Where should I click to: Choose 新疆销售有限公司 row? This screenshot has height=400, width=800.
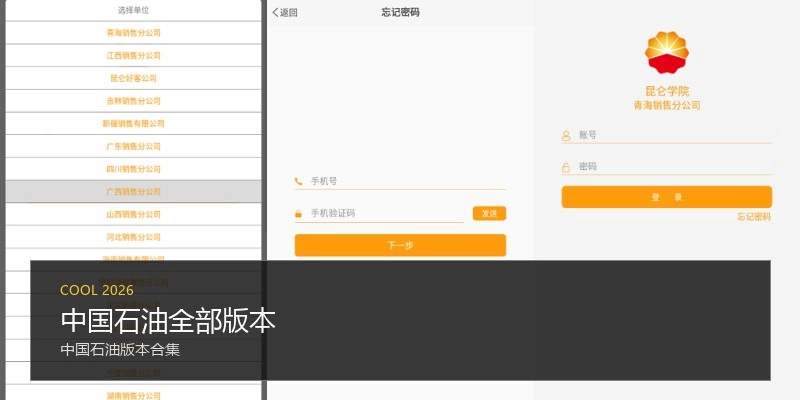(x=133, y=123)
